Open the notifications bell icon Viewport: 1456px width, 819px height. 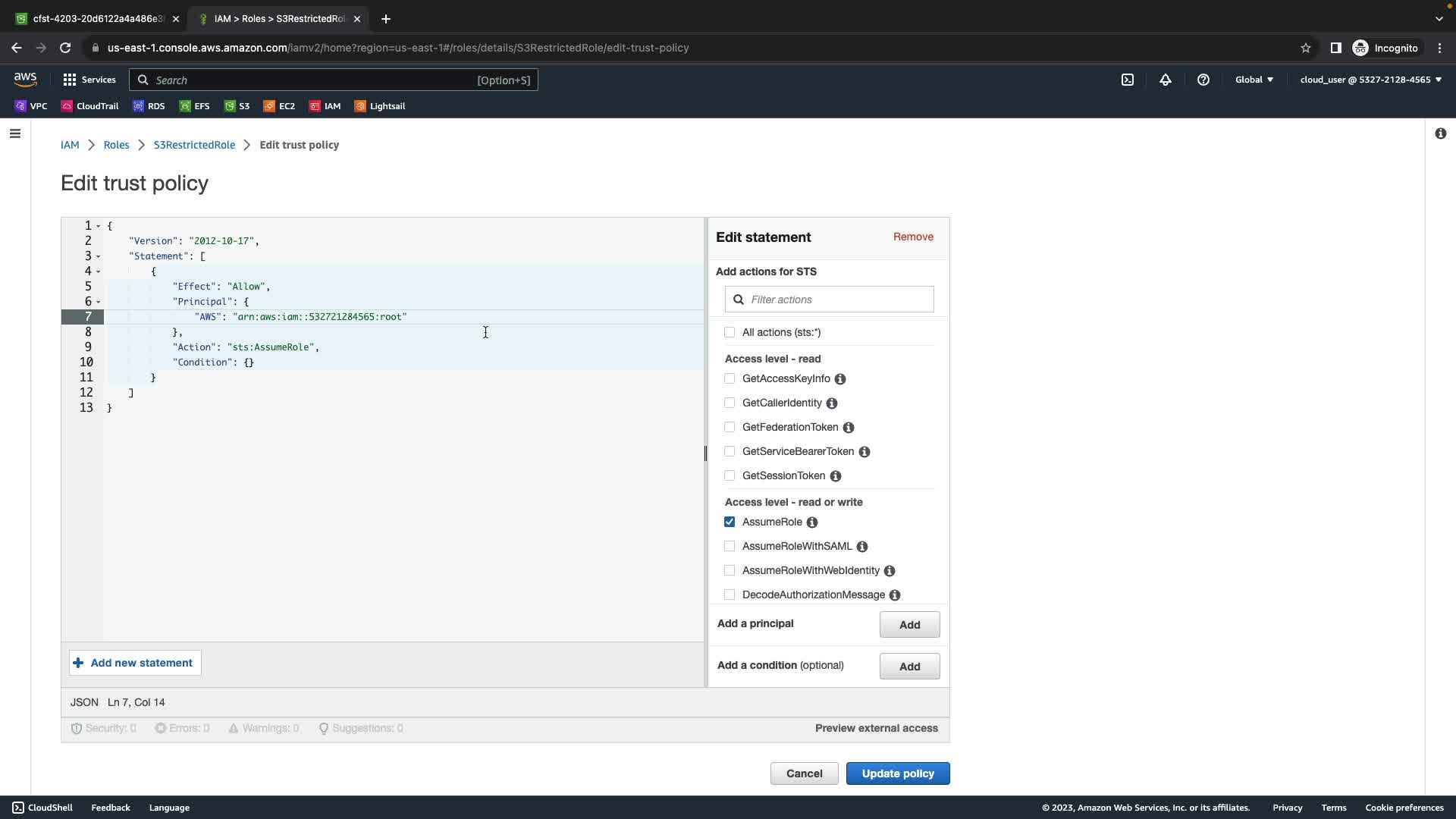[x=1166, y=80]
